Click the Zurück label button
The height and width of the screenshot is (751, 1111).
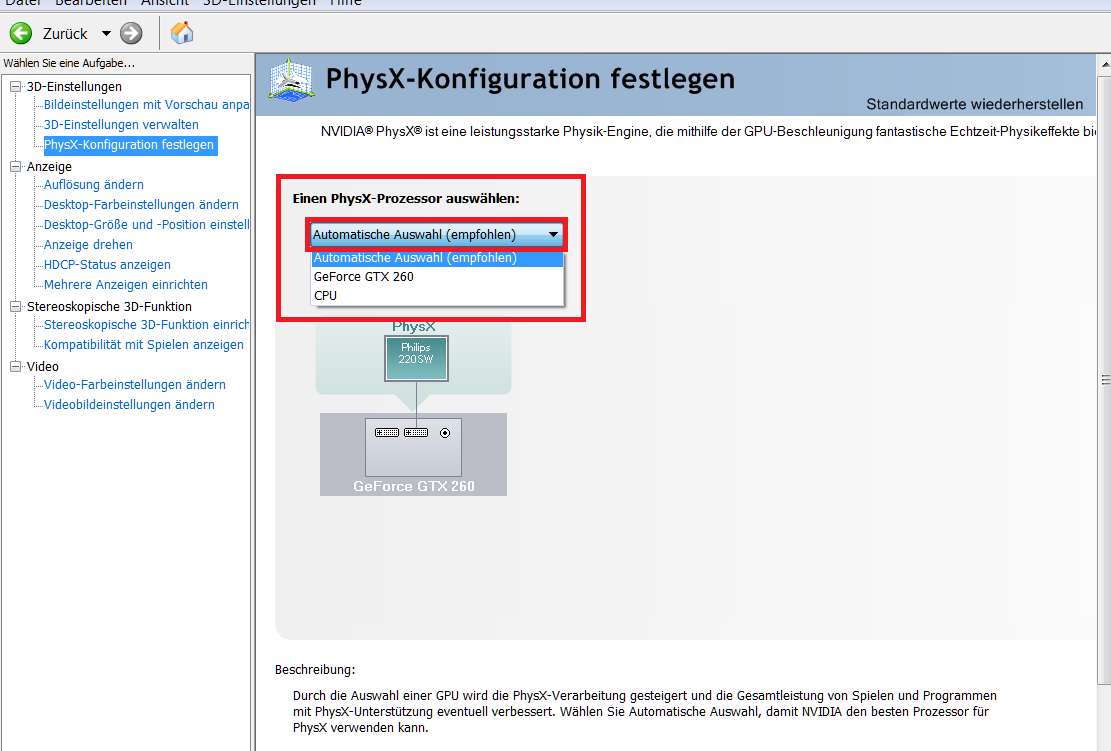click(x=65, y=34)
